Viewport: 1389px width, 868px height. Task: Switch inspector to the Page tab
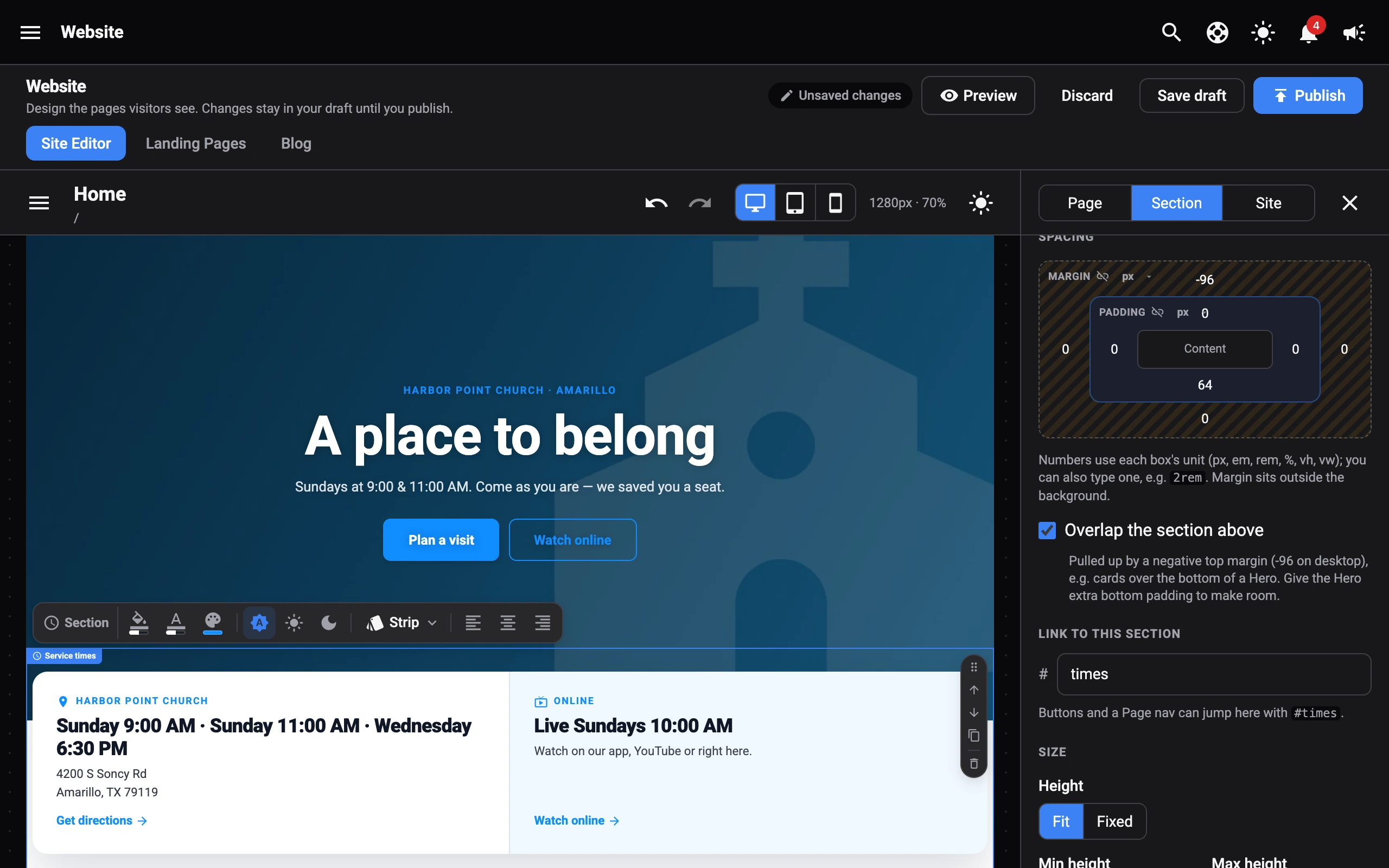[x=1085, y=203]
